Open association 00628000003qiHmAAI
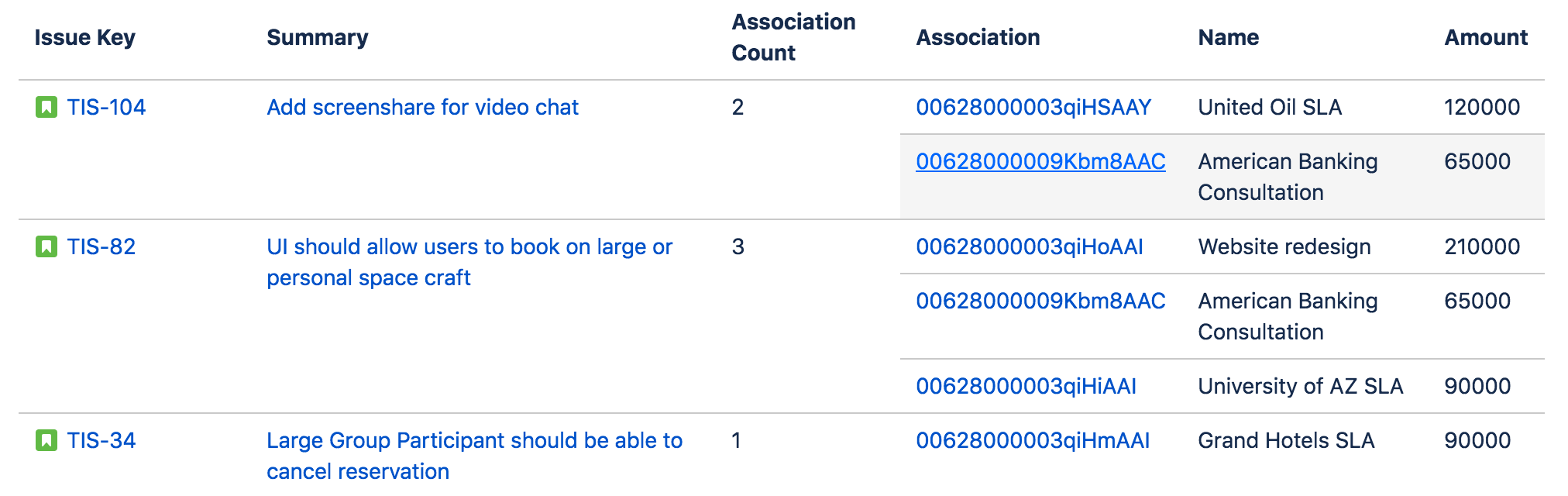Screen dimensions: 1568x496 (1033, 440)
